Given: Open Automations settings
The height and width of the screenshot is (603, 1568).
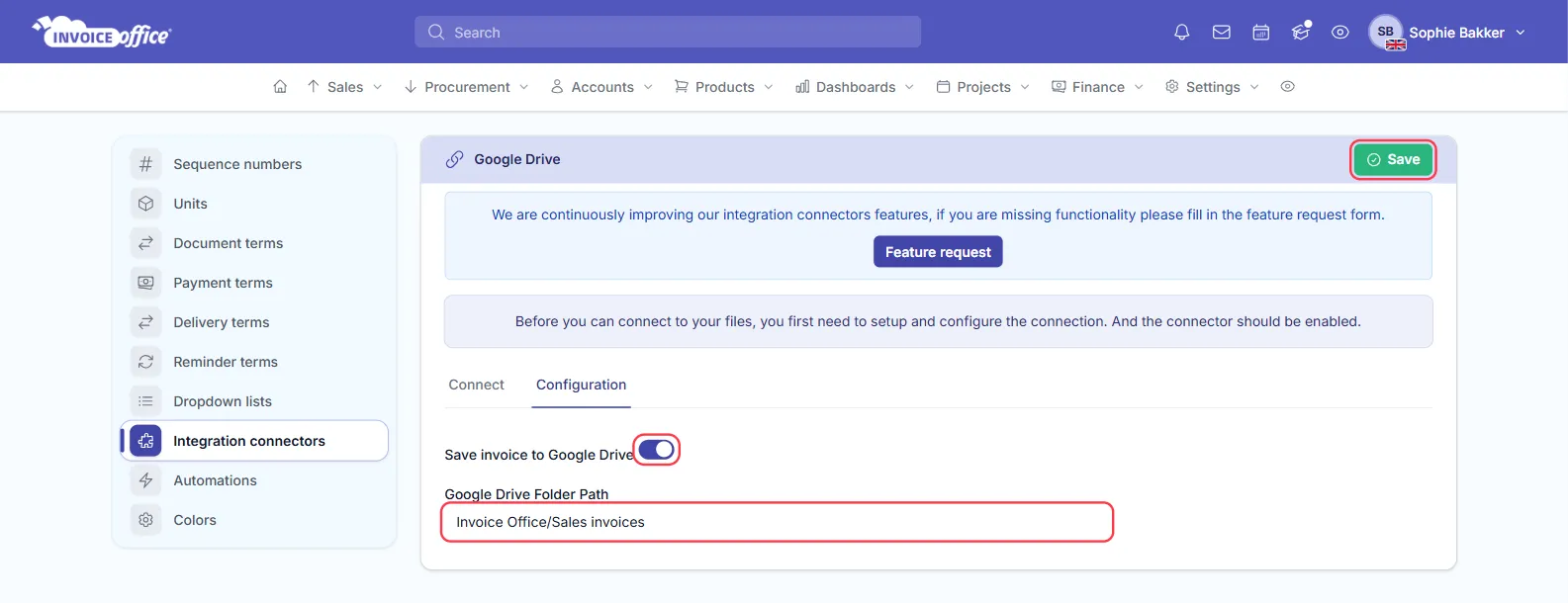Looking at the screenshot, I should [x=254, y=480].
